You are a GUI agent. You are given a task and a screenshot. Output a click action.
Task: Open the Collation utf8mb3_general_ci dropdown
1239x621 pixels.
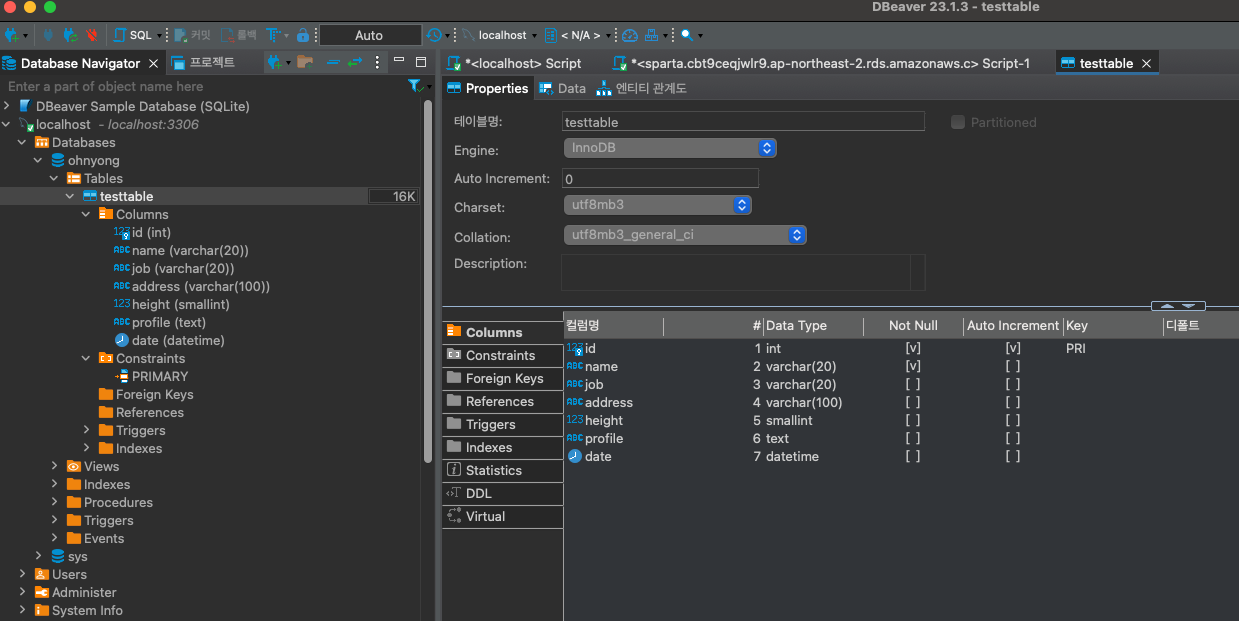click(x=685, y=235)
